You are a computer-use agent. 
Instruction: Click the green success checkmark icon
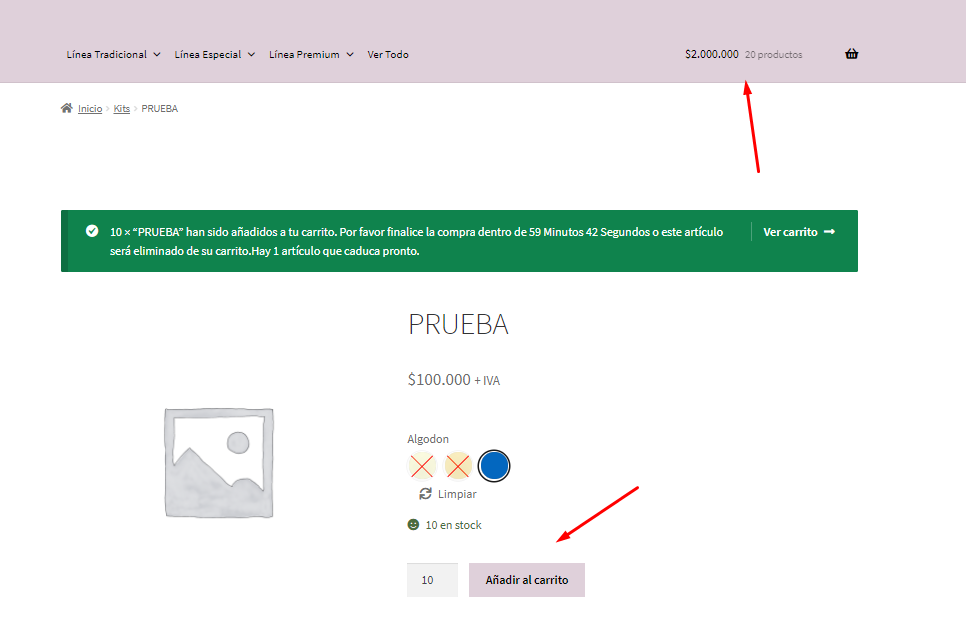tap(92, 231)
